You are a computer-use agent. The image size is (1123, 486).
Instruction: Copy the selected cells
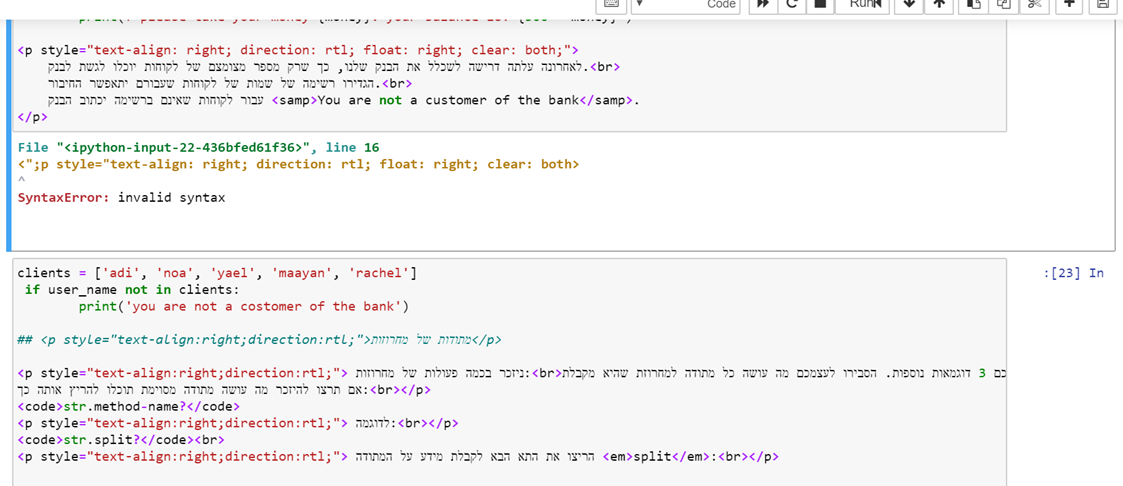1003,4
